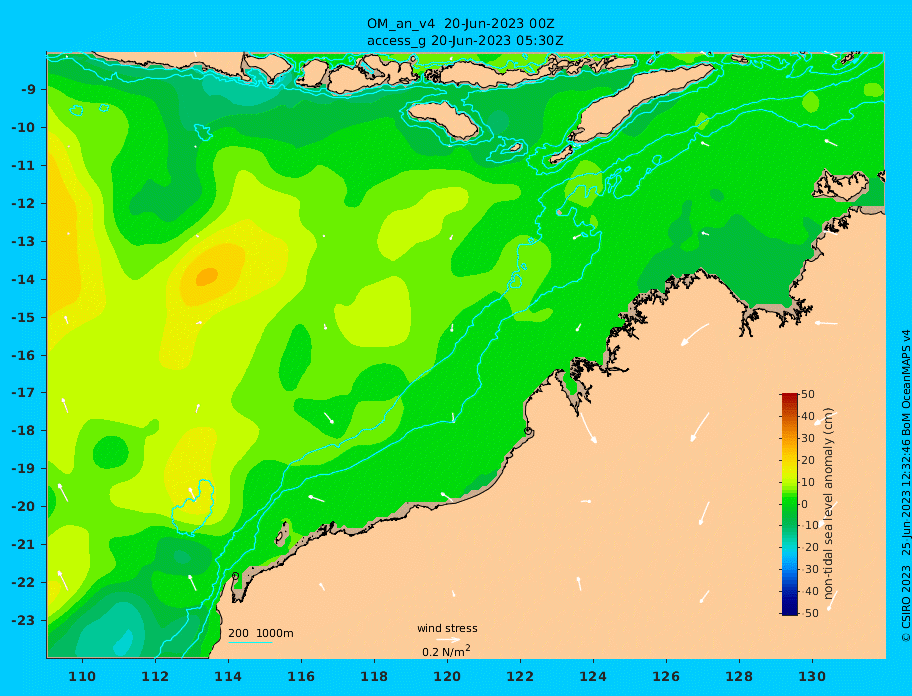This screenshot has height=696, width=912.
Task: Click longitude label 110 on the x-axis
Action: click(83, 676)
